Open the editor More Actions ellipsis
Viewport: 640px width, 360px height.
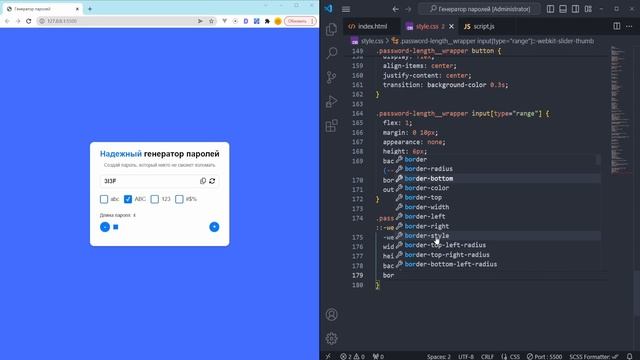[629, 26]
